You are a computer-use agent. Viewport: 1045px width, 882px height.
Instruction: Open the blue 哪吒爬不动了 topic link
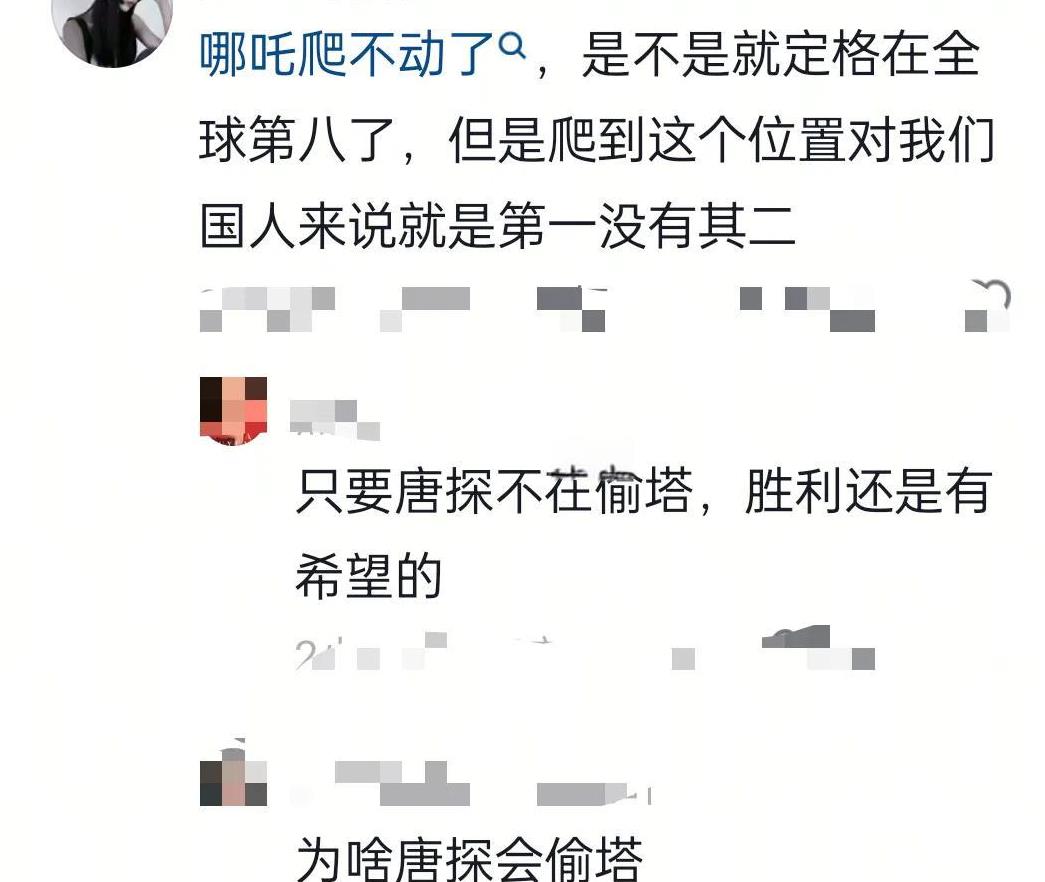[347, 55]
